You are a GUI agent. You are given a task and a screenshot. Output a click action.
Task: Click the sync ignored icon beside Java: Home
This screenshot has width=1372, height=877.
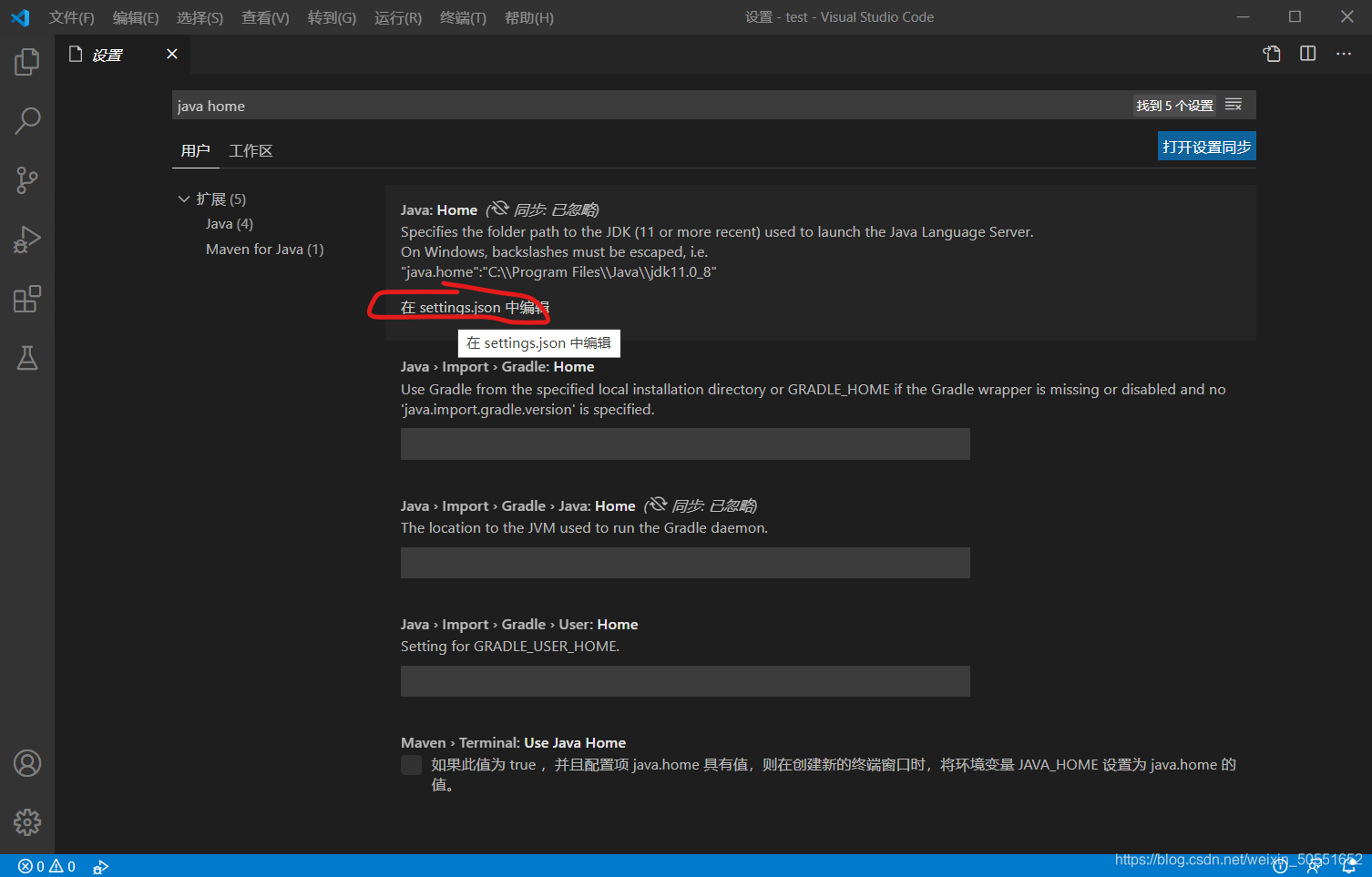tap(498, 209)
